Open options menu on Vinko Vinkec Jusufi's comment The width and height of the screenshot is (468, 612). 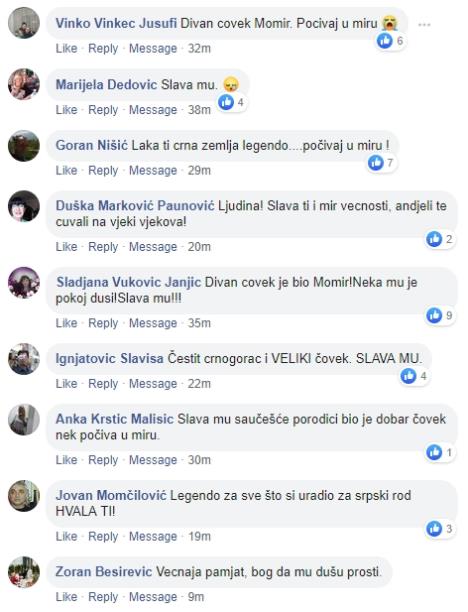coord(424,24)
